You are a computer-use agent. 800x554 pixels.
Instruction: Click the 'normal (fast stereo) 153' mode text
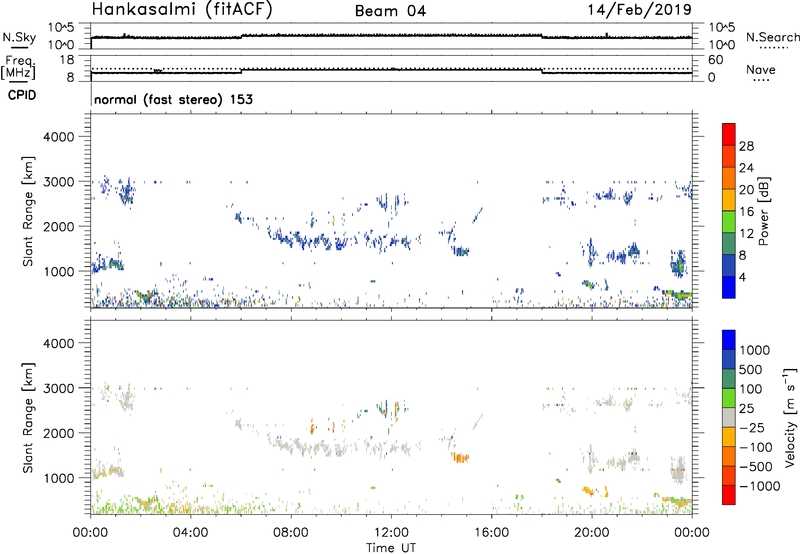(173, 99)
